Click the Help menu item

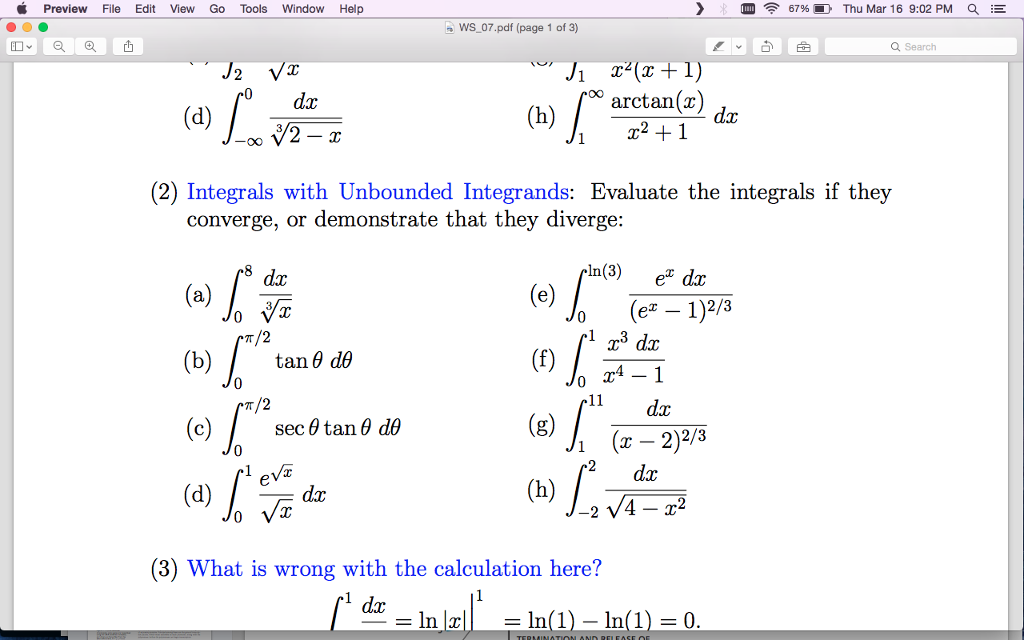click(x=352, y=9)
